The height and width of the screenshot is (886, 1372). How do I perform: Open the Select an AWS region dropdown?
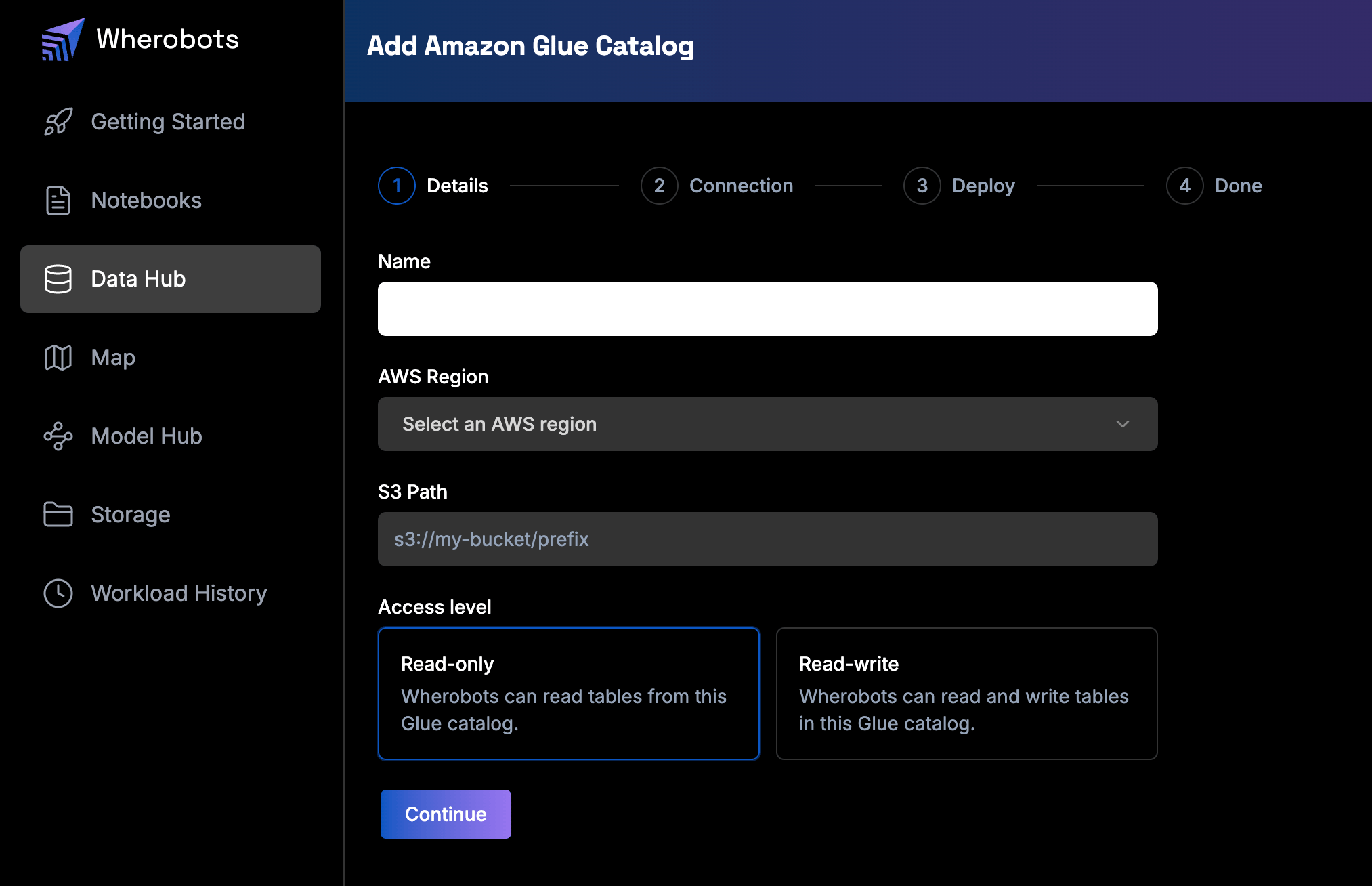(x=768, y=424)
